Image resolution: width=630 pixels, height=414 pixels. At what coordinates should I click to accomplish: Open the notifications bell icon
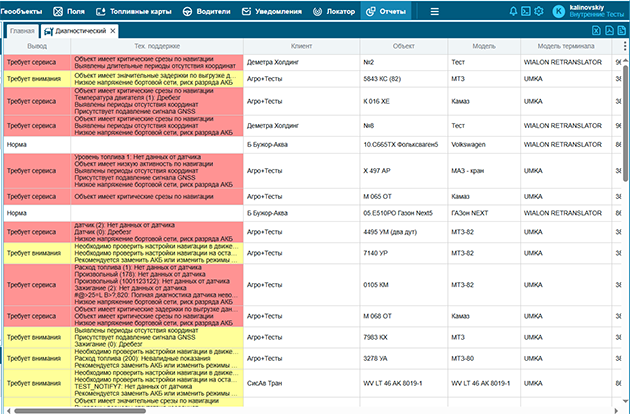tap(514, 11)
